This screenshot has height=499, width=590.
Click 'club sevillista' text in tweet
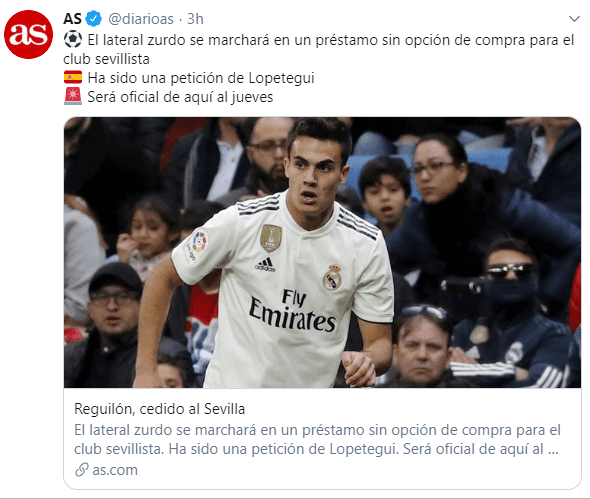[106, 59]
